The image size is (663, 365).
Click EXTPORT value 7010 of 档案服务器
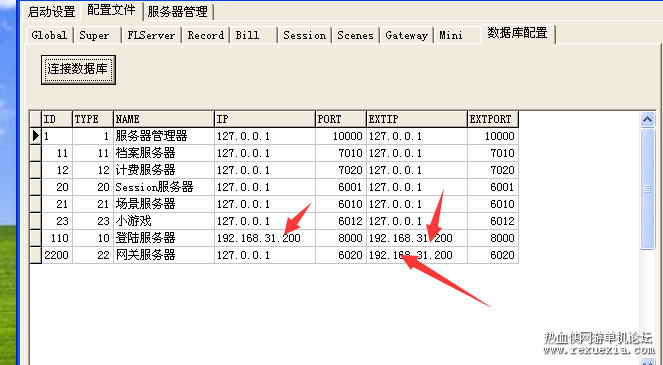(493, 153)
